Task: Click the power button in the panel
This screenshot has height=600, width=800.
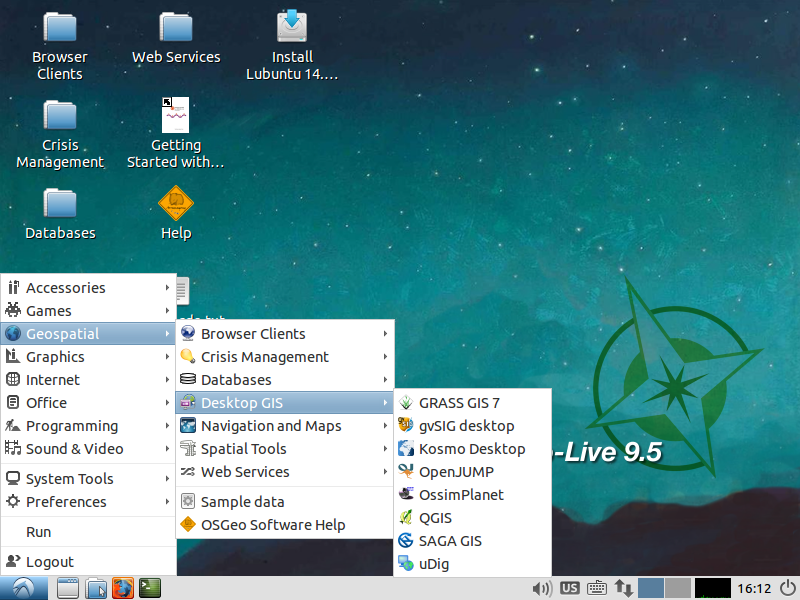Action: click(x=788, y=588)
